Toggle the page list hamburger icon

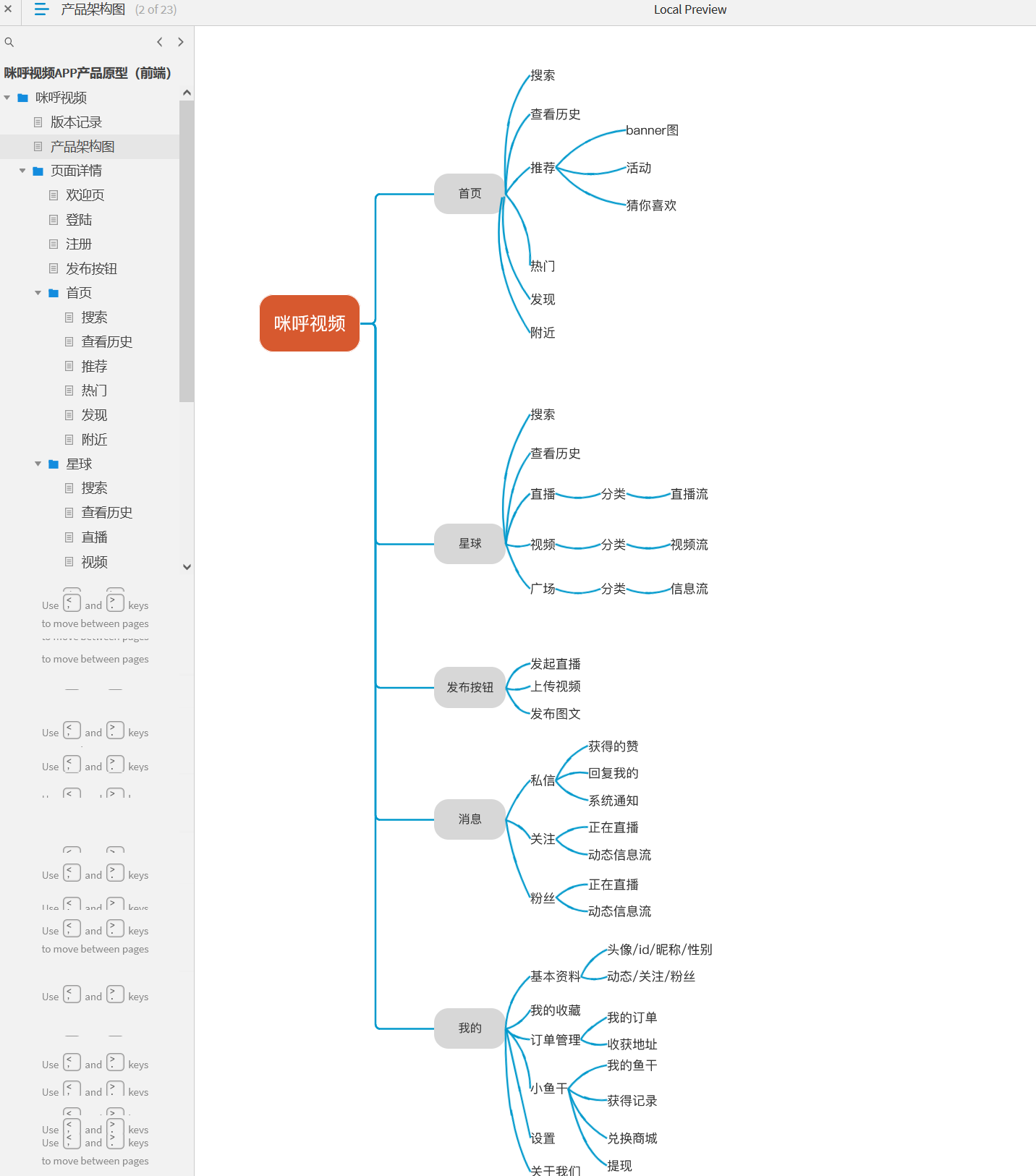[41, 9]
